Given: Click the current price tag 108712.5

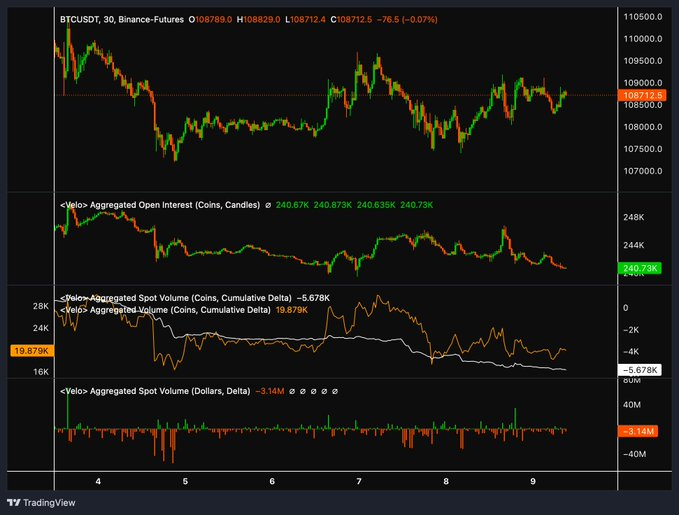Looking at the screenshot, I should [642, 95].
